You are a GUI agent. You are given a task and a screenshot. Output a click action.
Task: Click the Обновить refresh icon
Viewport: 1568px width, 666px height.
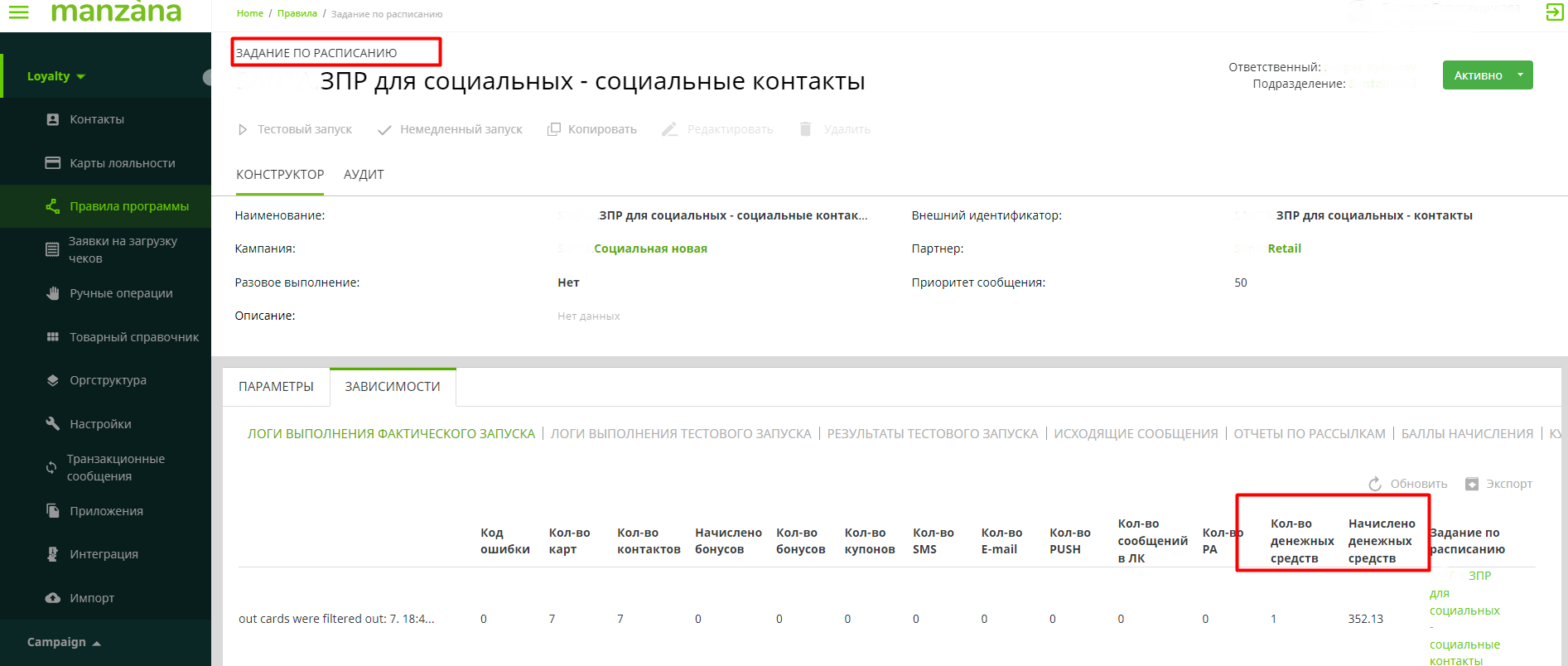click(1375, 484)
